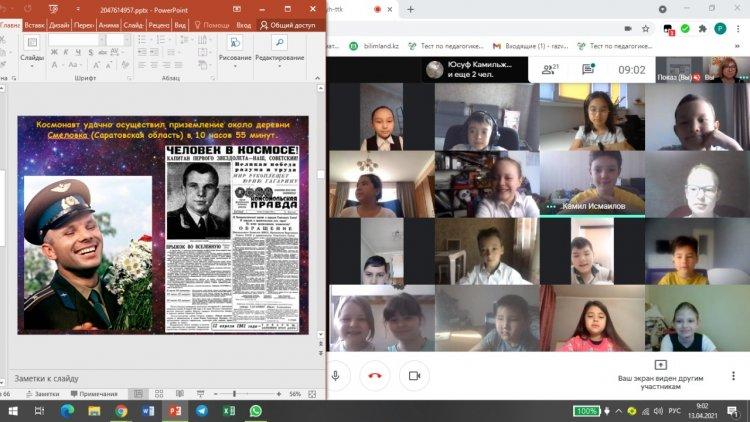Open PowerPoint ribbon display options button
This screenshot has height=422, width=750.
pos(237,9)
